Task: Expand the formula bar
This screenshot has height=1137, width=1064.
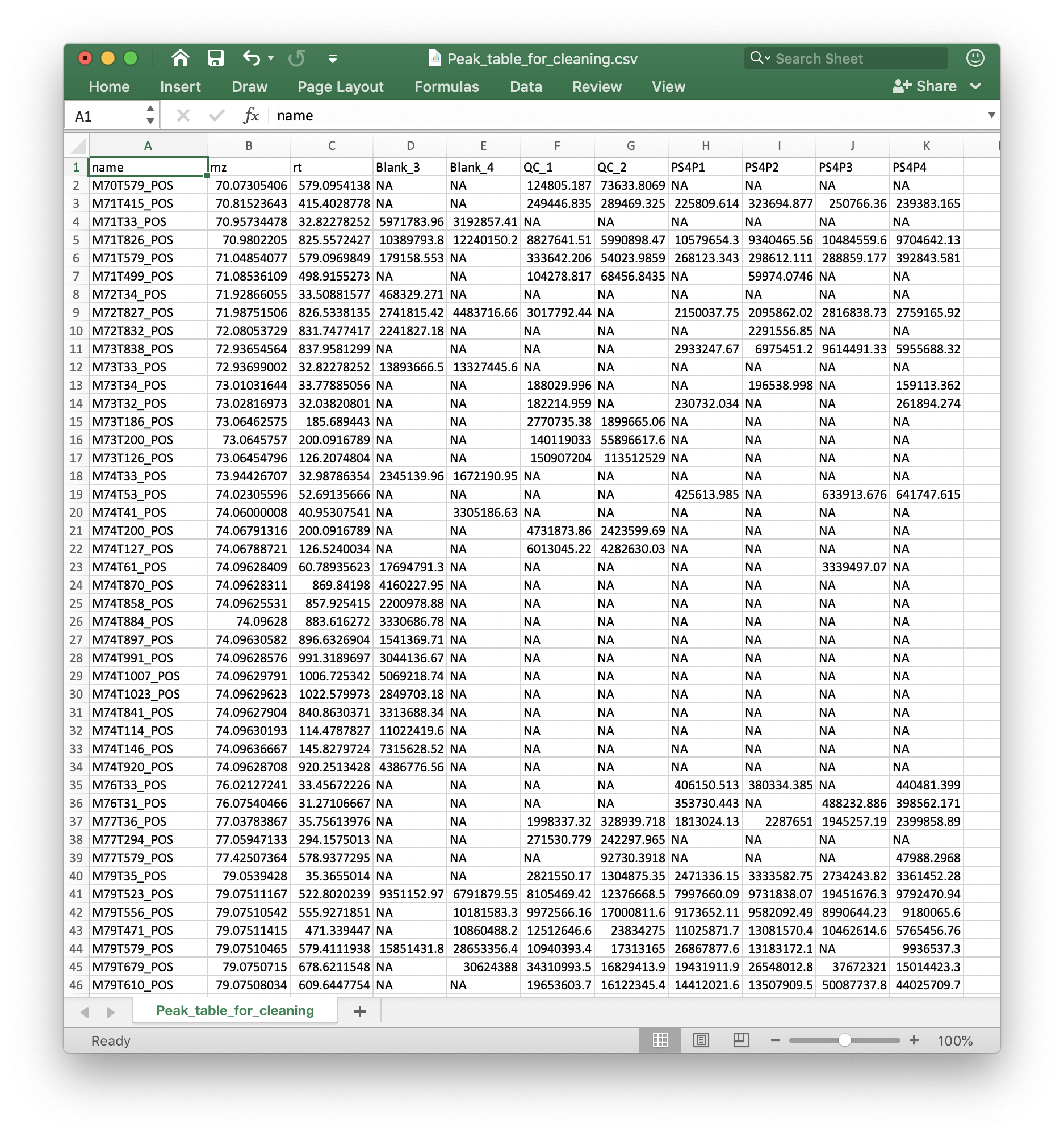Action: pos(991,115)
